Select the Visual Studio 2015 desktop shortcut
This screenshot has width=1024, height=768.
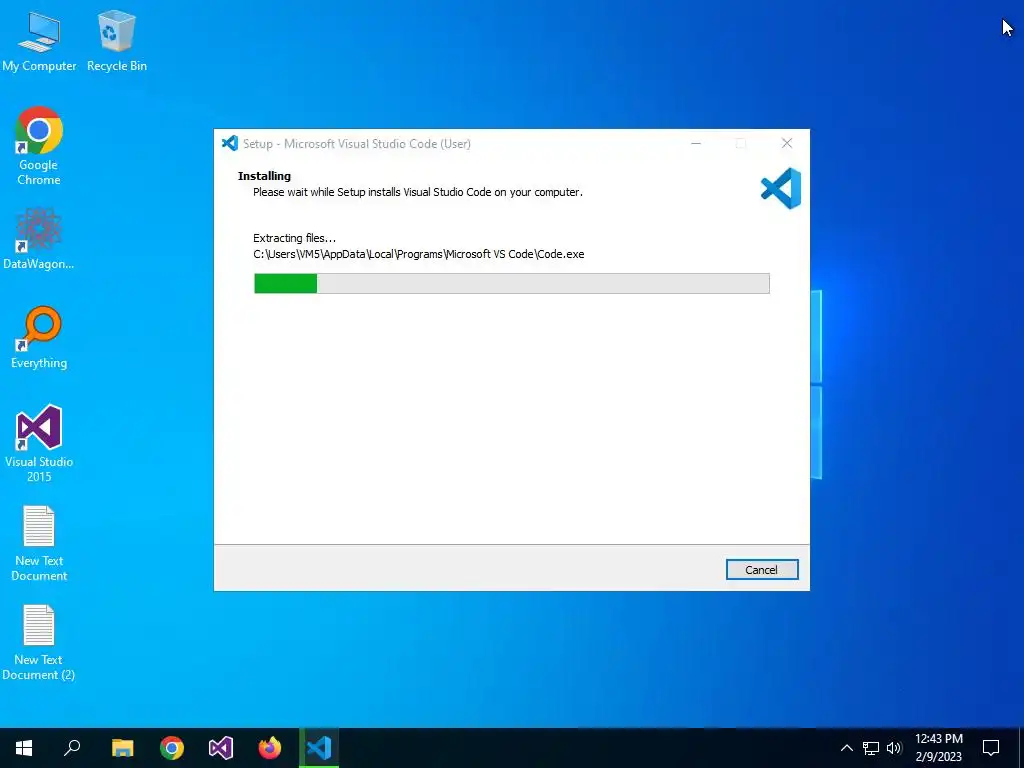click(x=39, y=443)
